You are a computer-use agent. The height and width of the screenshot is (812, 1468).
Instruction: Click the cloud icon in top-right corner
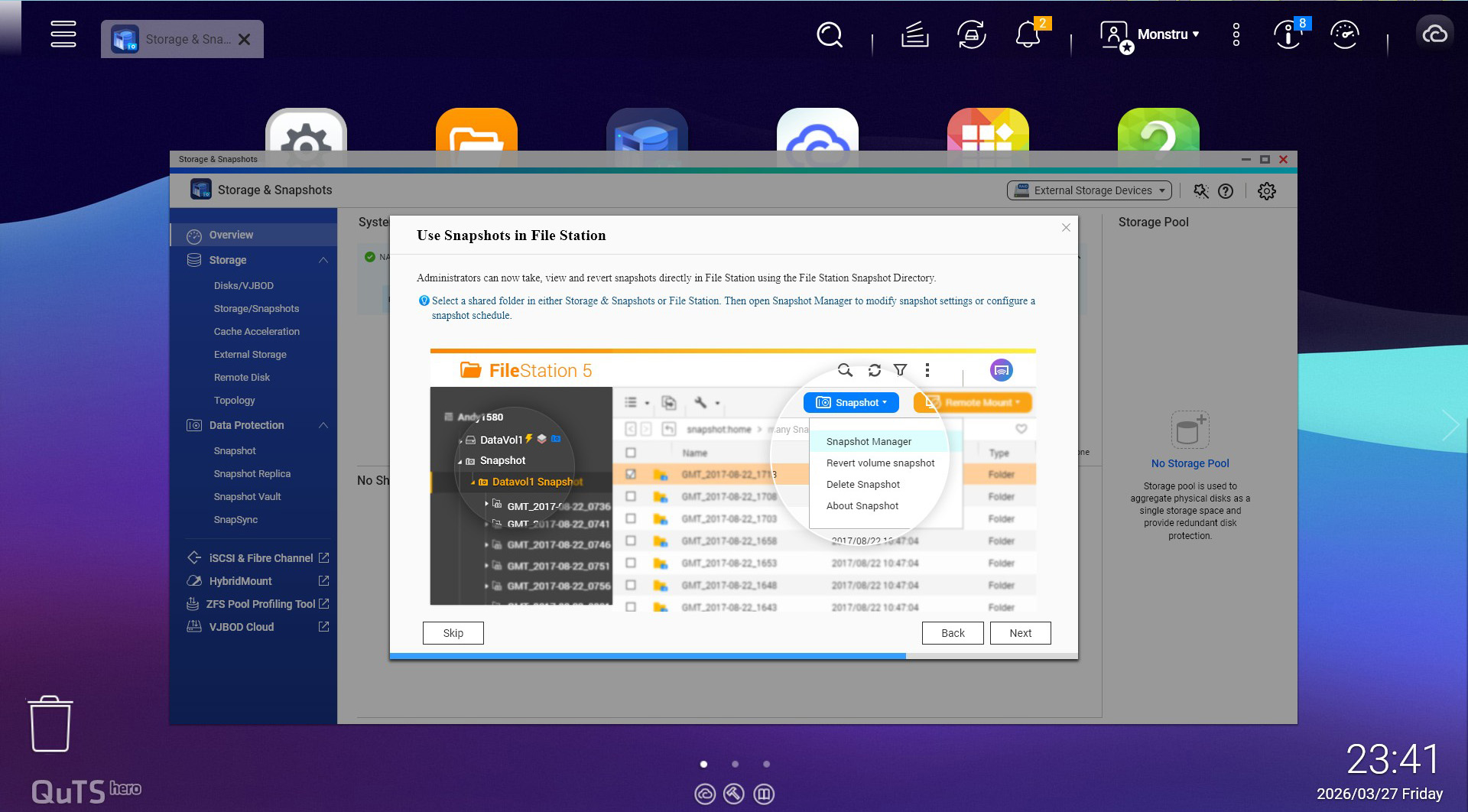click(1434, 34)
